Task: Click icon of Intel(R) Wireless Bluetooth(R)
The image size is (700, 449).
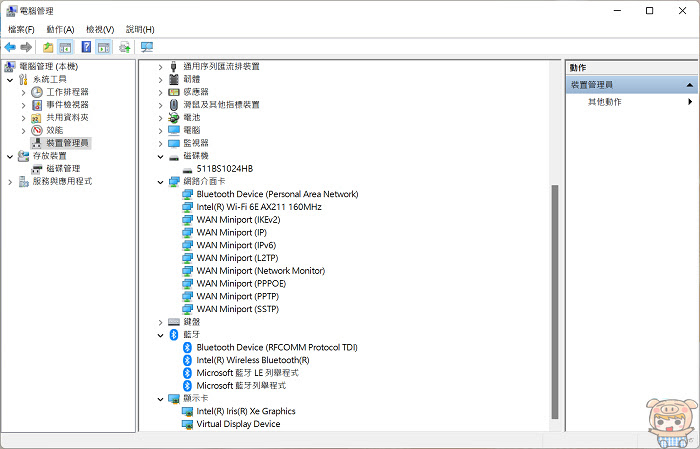Action: [188, 360]
